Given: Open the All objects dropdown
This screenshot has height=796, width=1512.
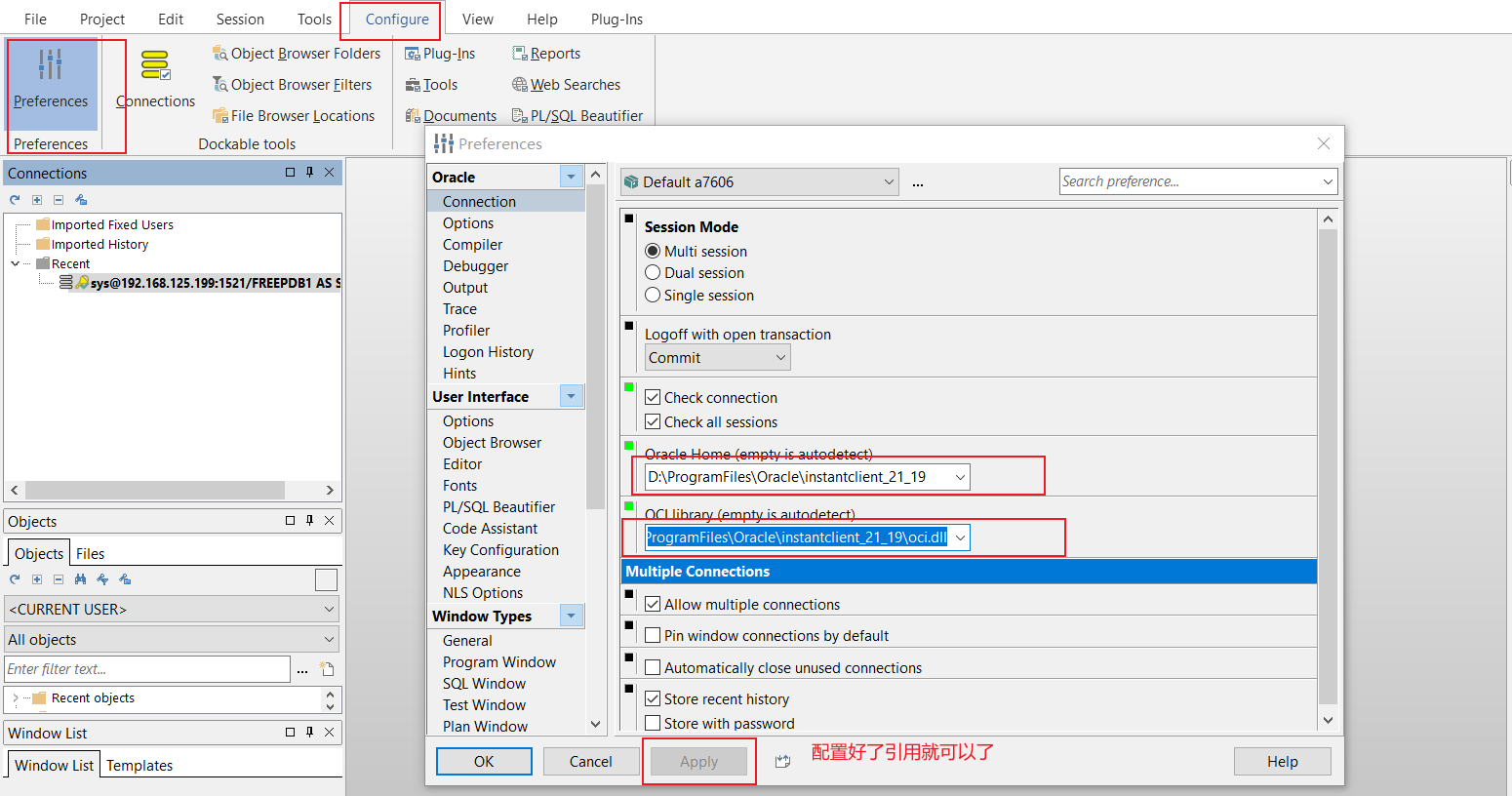Looking at the screenshot, I should 172,640.
